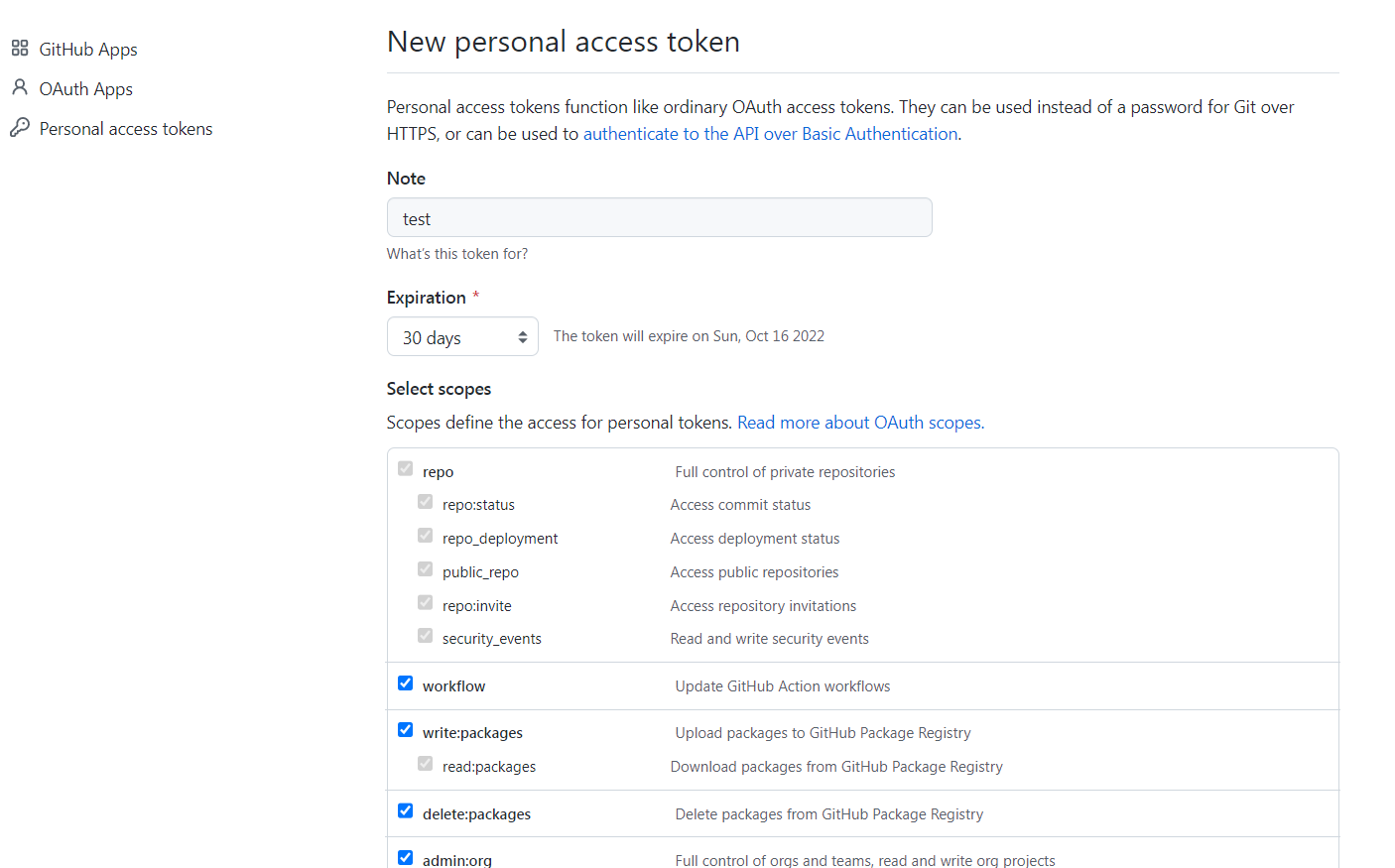Read more about OAuth scopes link

coord(860,423)
